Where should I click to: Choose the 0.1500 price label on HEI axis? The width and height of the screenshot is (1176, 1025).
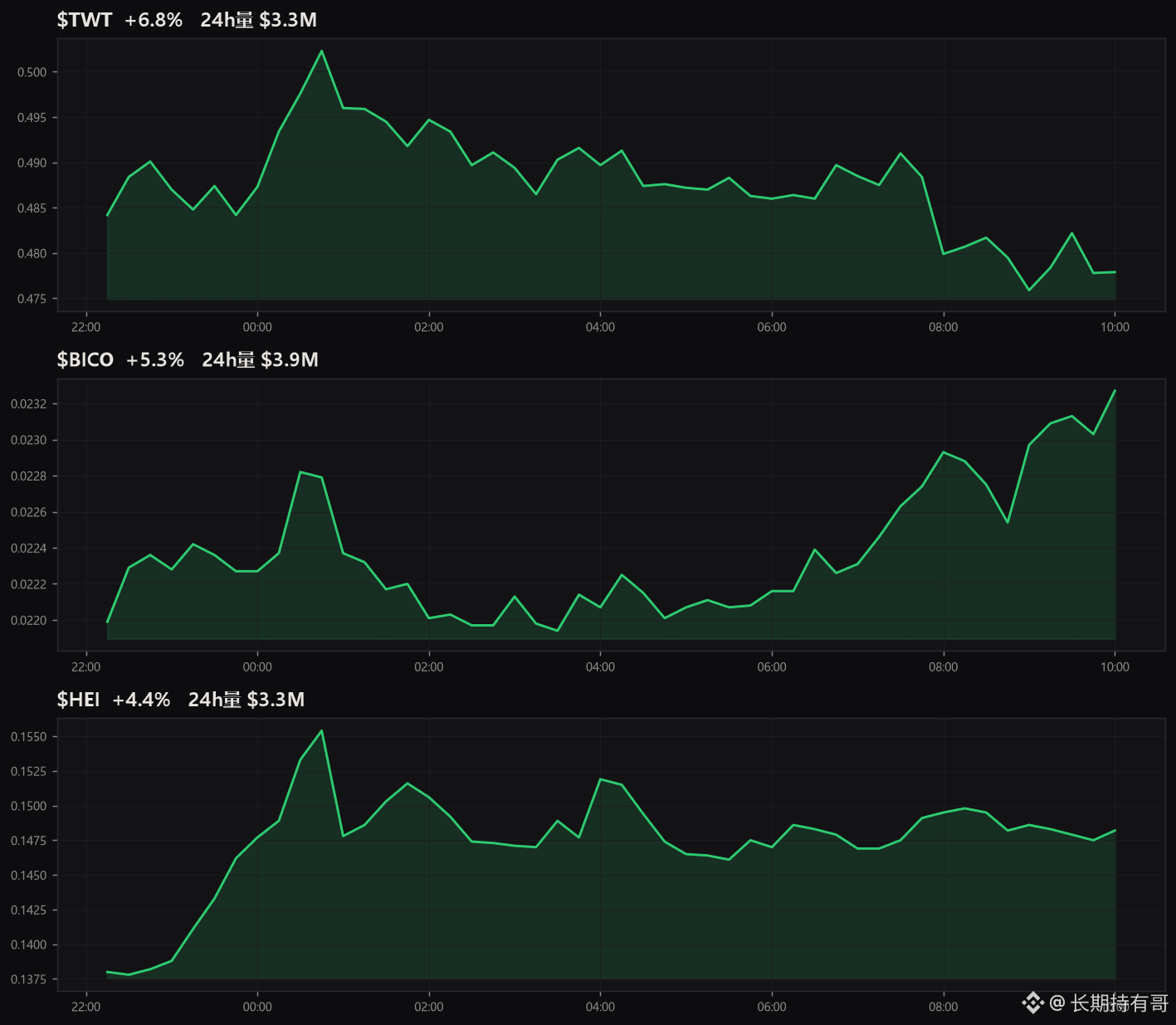point(29,806)
